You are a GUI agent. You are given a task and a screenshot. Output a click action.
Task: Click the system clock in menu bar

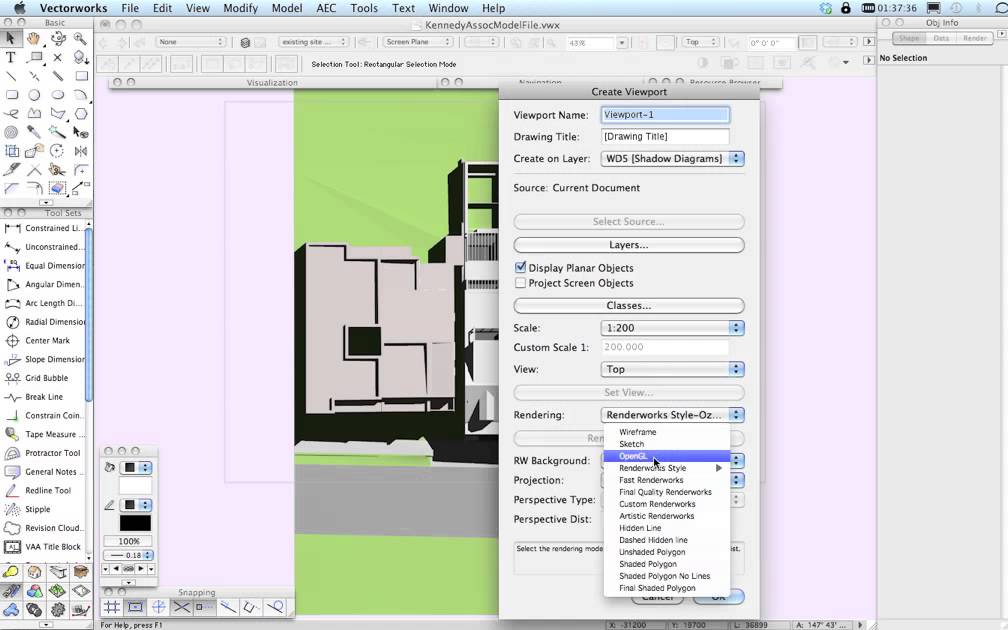[897, 8]
